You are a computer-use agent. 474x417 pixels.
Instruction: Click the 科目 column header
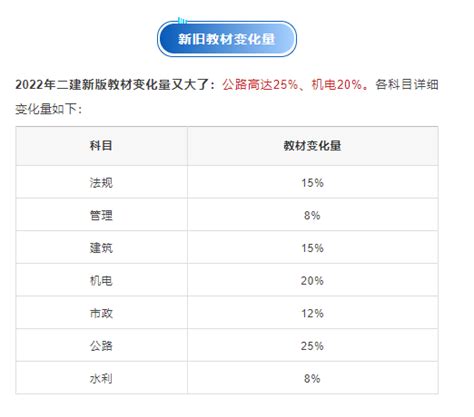click(101, 146)
